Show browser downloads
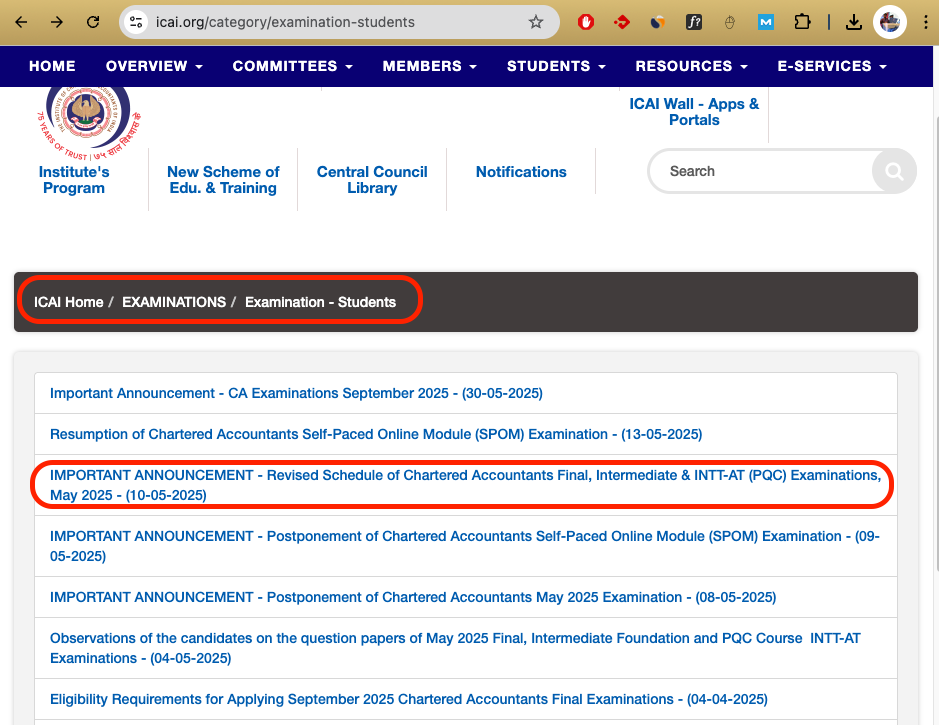 (853, 23)
